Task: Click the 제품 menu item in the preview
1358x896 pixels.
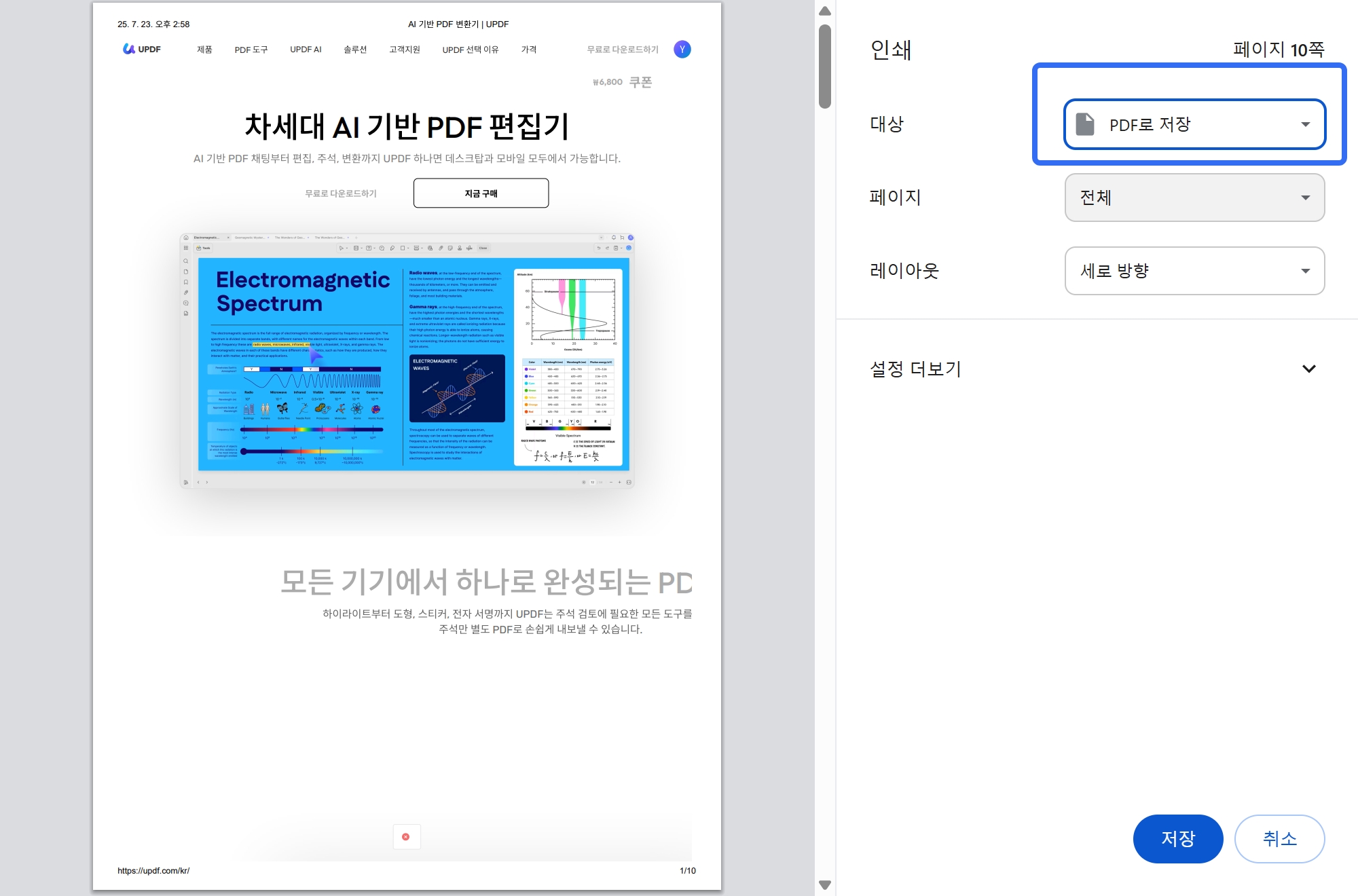Action: 204,50
